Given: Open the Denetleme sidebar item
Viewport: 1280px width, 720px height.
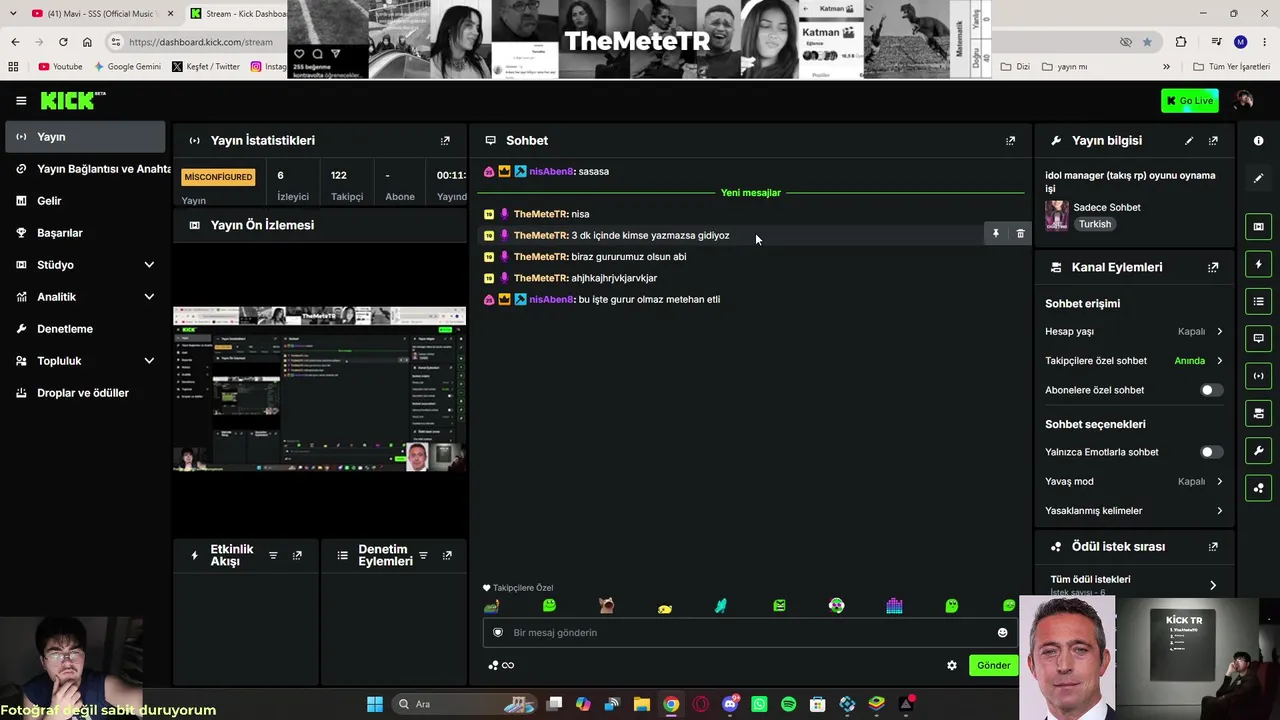Looking at the screenshot, I should tap(84, 329).
